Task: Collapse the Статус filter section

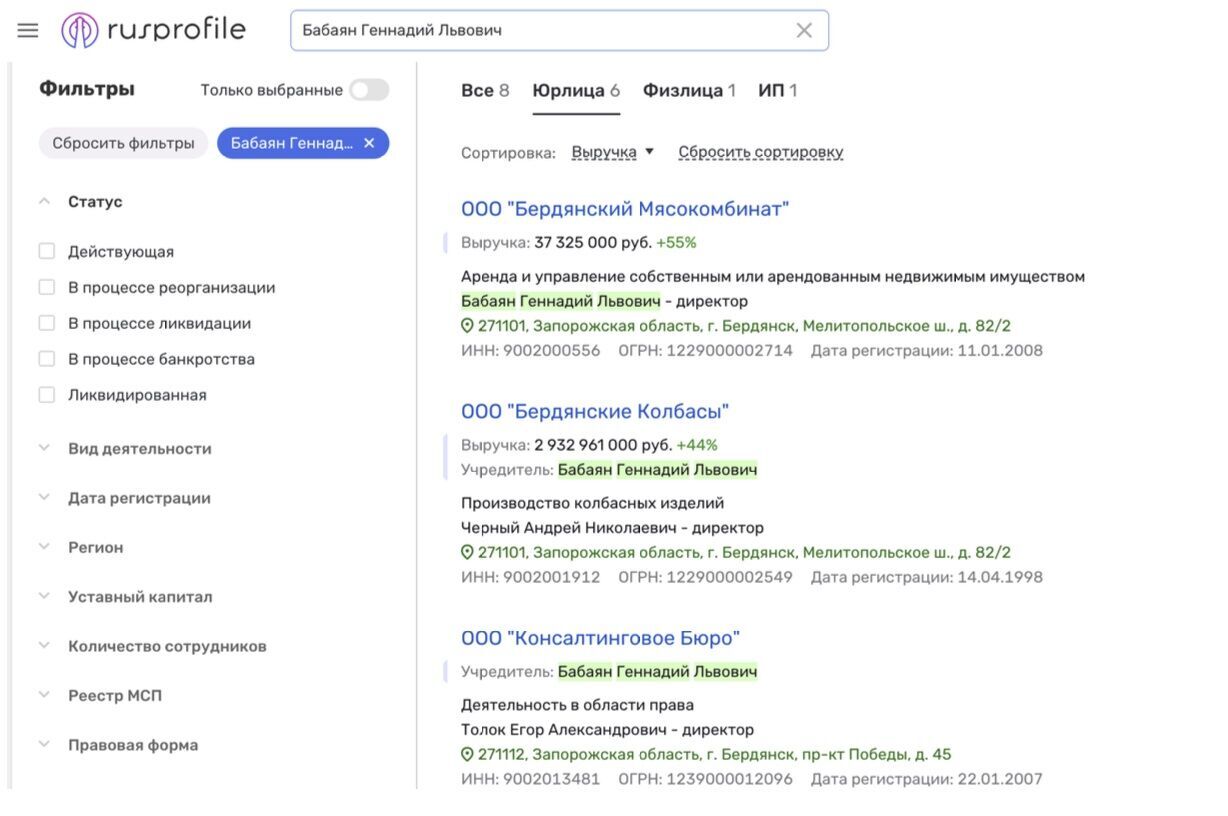Action: pyautogui.click(x=44, y=201)
